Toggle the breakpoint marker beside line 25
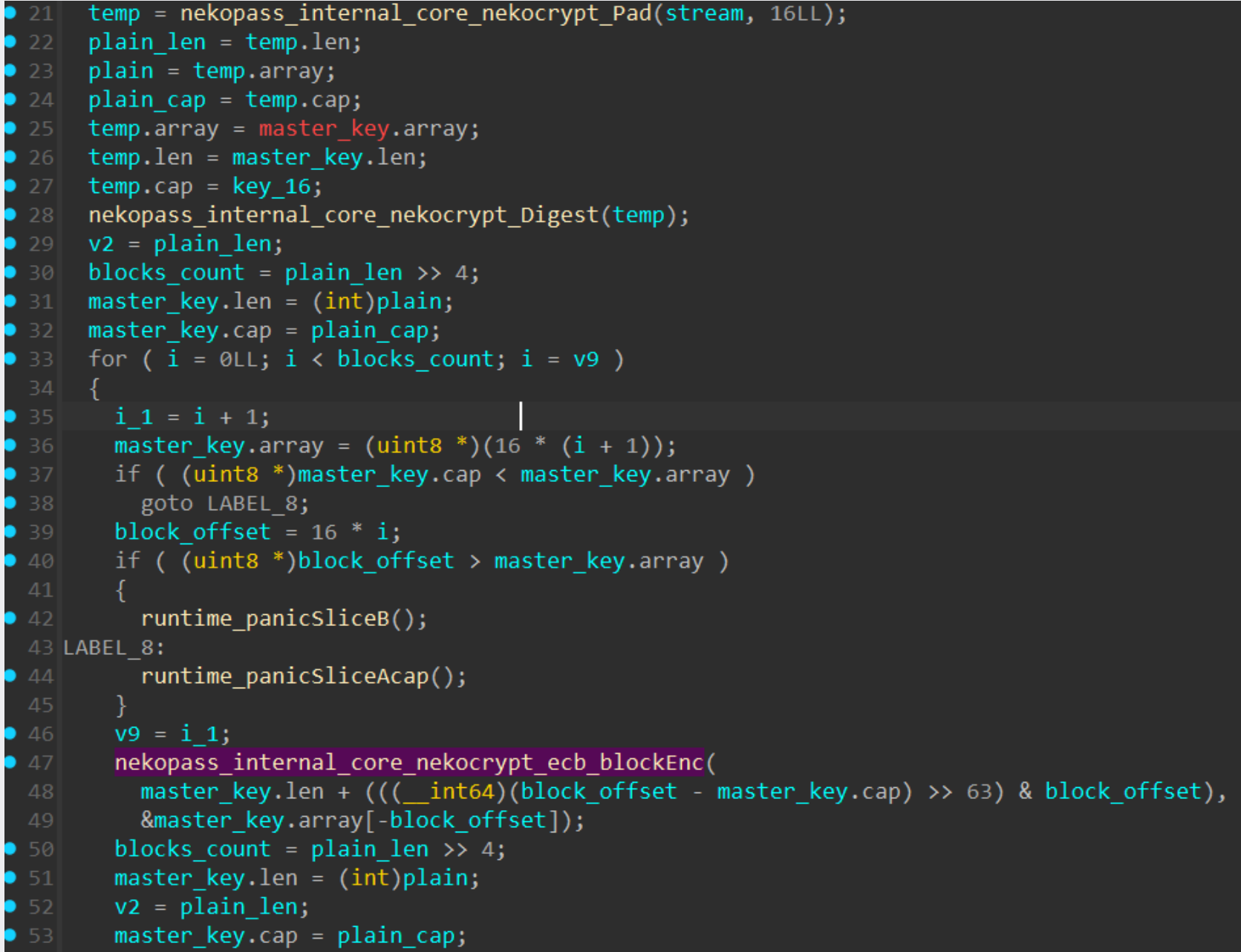Screen dimensions: 1241x952 point(10,128)
